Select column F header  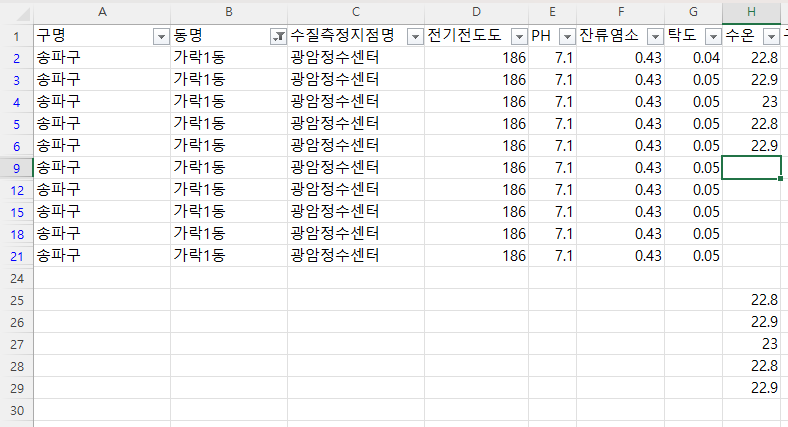point(621,13)
